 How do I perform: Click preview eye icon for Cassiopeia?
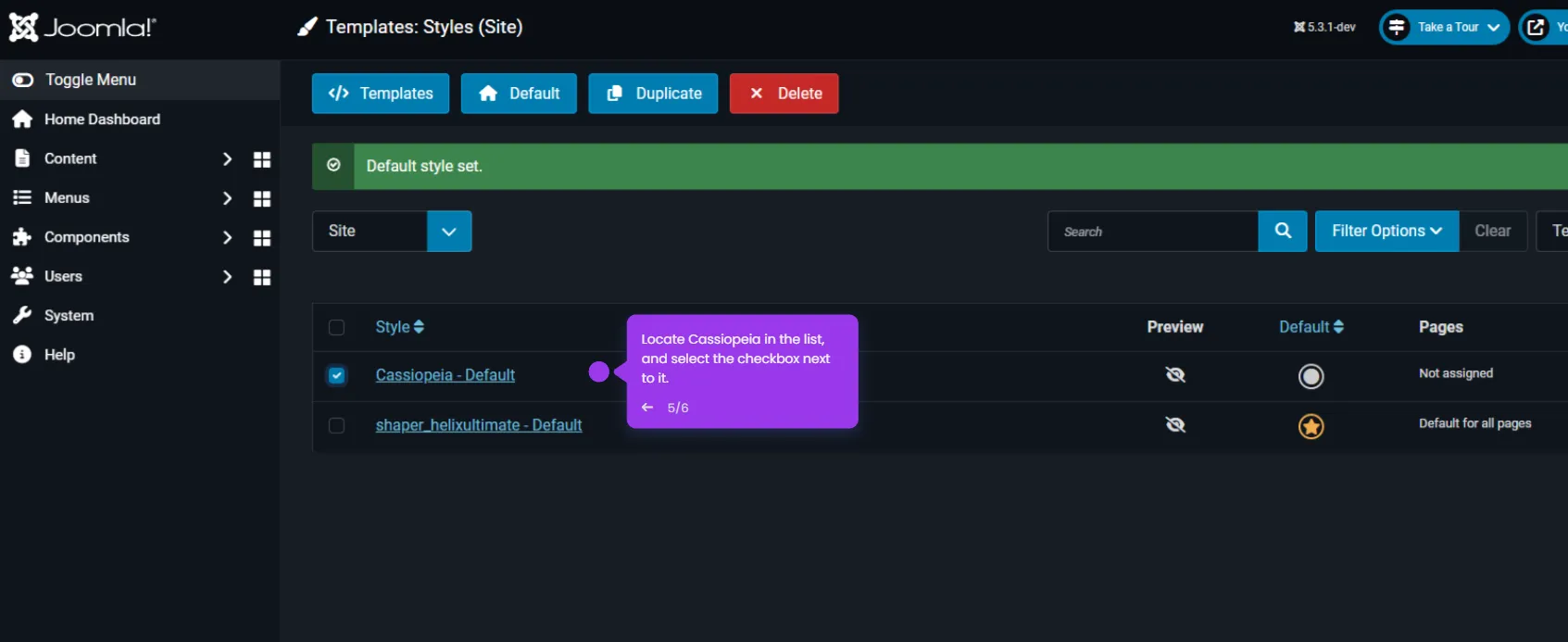point(1175,375)
